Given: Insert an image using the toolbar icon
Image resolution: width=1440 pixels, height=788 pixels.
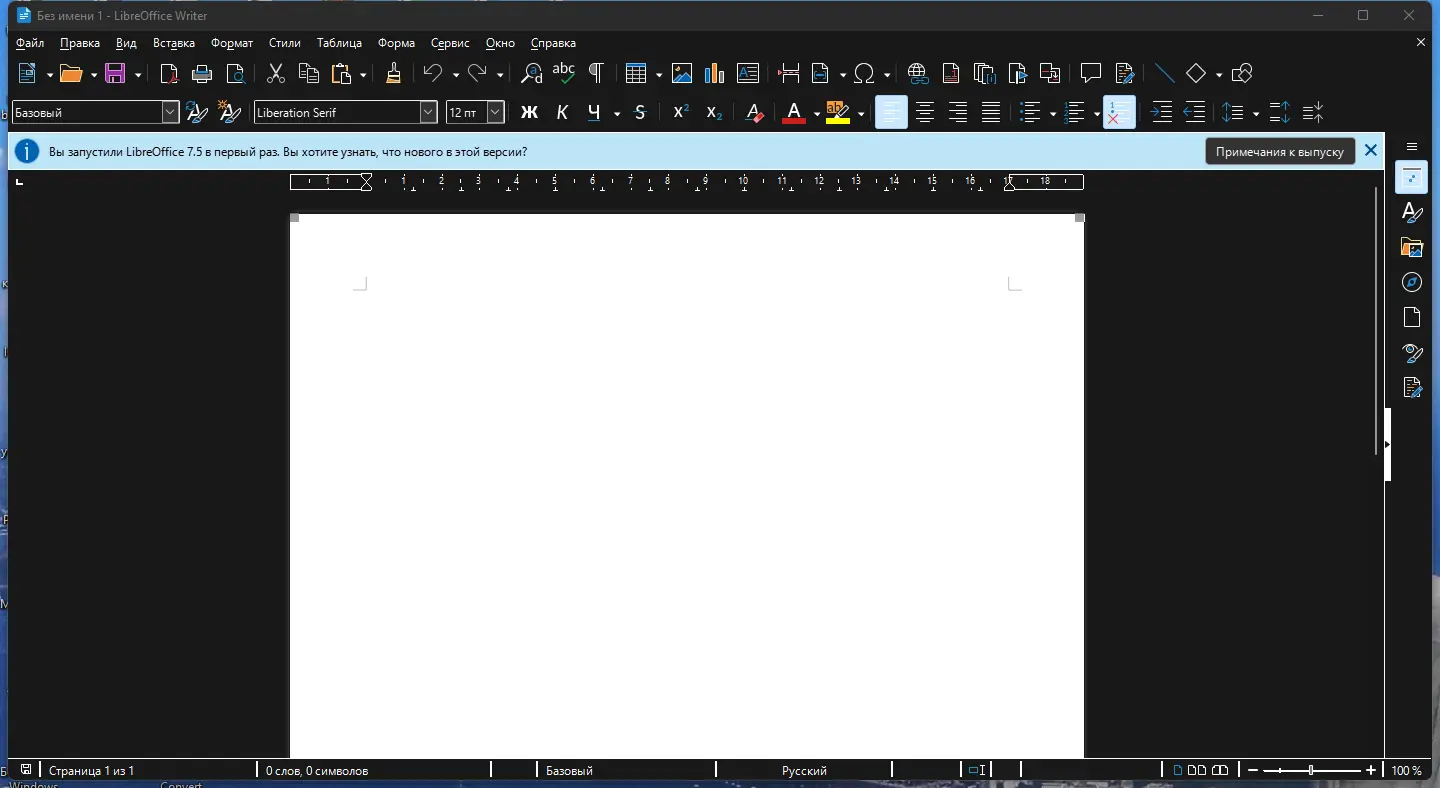Looking at the screenshot, I should (x=682, y=73).
